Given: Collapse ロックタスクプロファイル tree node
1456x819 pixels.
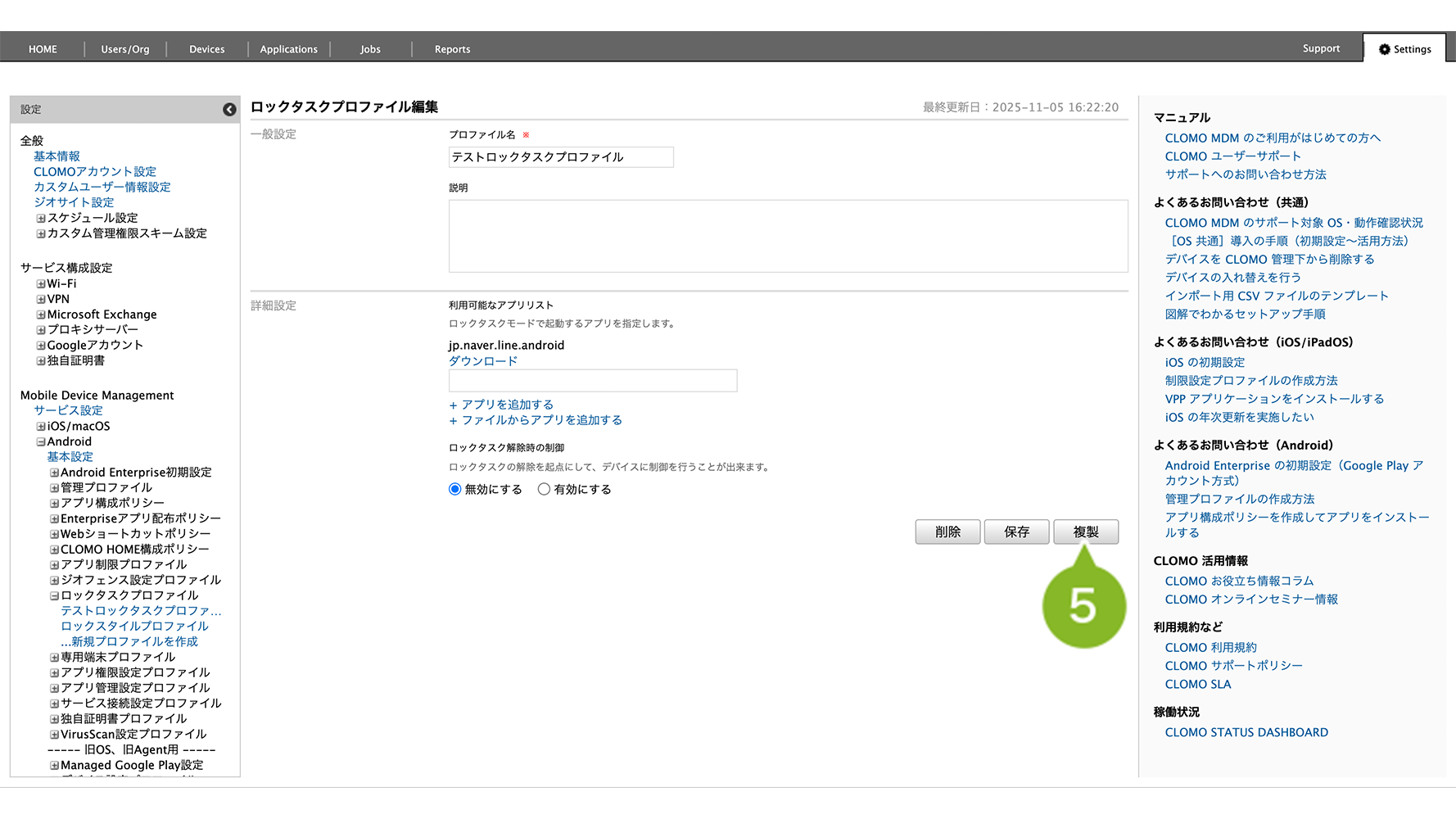Looking at the screenshot, I should pos(54,596).
